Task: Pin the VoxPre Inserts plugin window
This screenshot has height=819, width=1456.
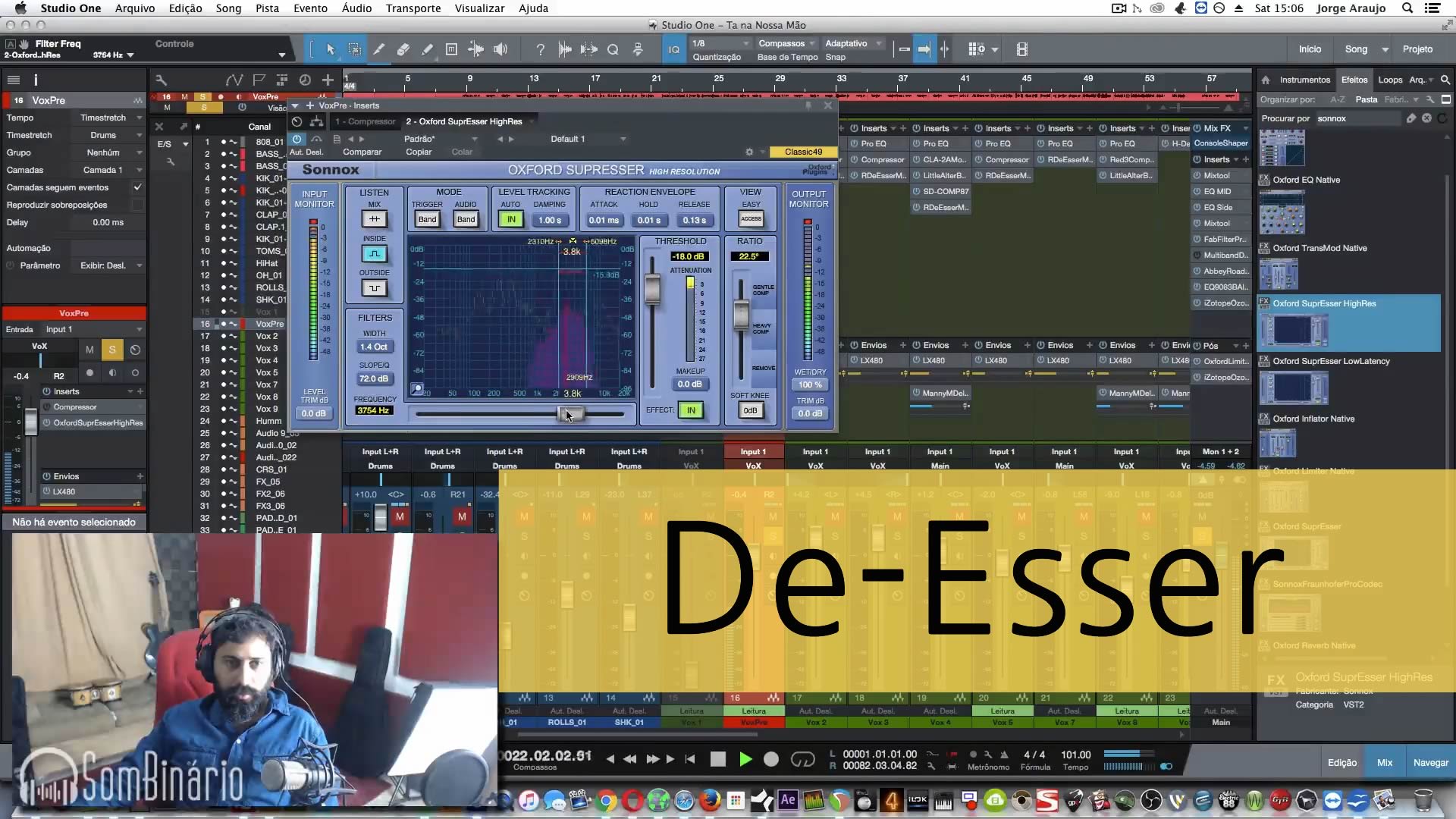Action: pyautogui.click(x=809, y=105)
